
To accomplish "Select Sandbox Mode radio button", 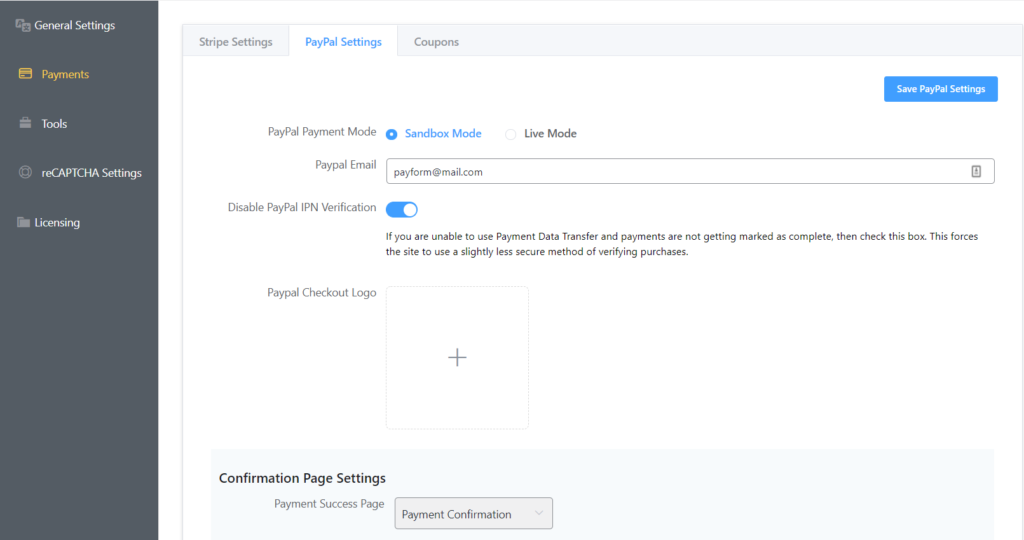I will [x=392, y=134].
